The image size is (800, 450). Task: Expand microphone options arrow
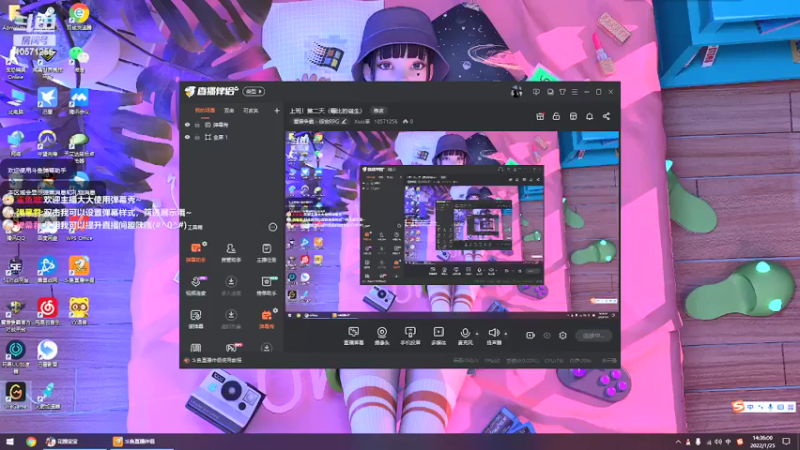(477, 334)
